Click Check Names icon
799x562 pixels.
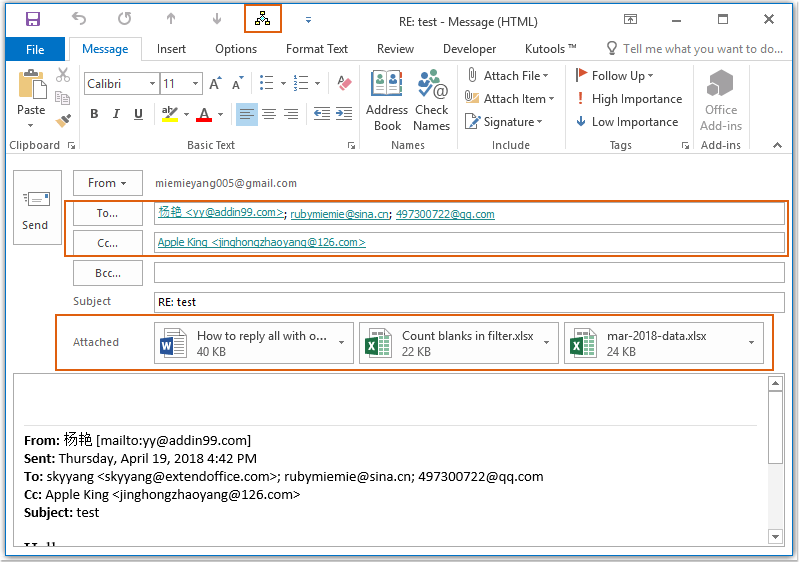[432, 100]
